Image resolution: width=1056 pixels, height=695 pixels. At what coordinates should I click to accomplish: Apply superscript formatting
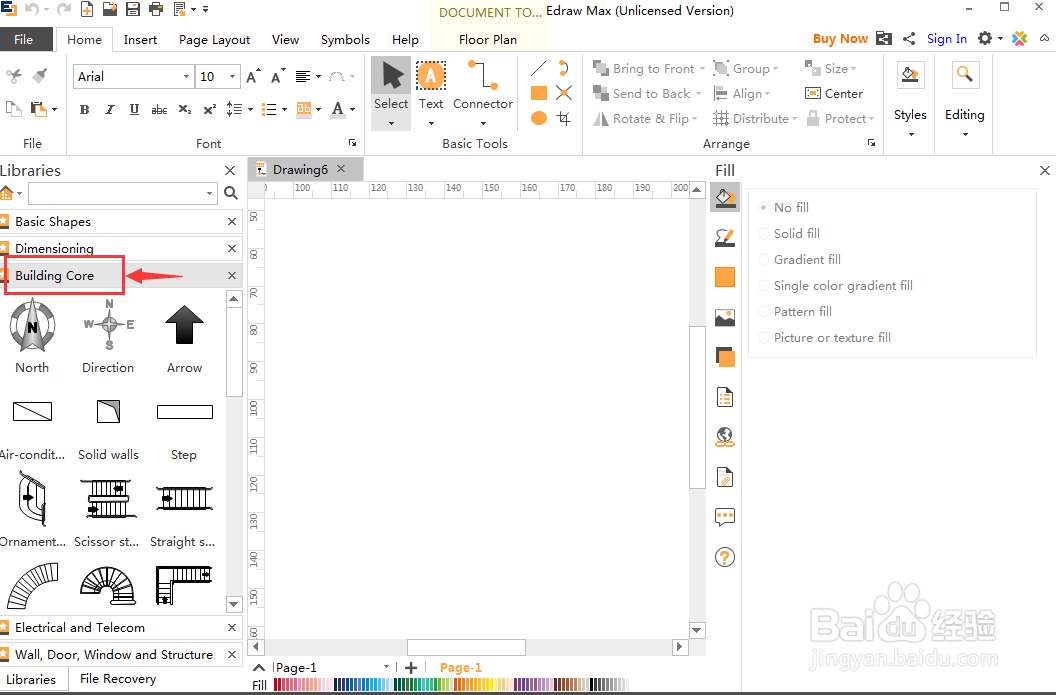pos(209,110)
